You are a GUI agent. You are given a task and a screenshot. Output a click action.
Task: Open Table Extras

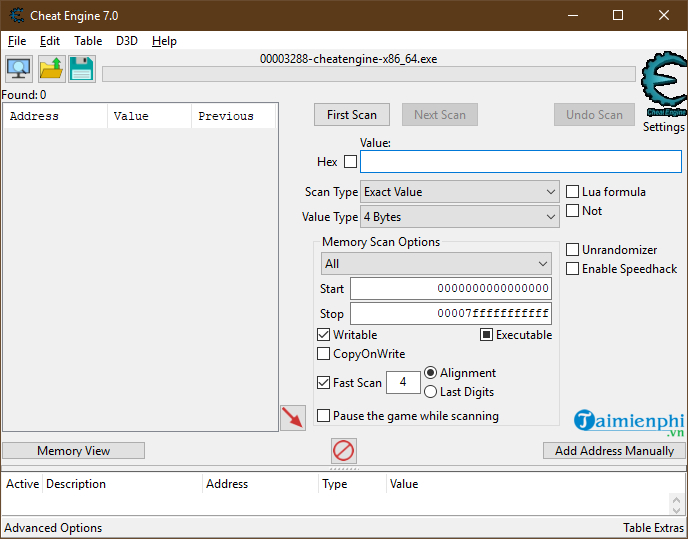(x=654, y=528)
